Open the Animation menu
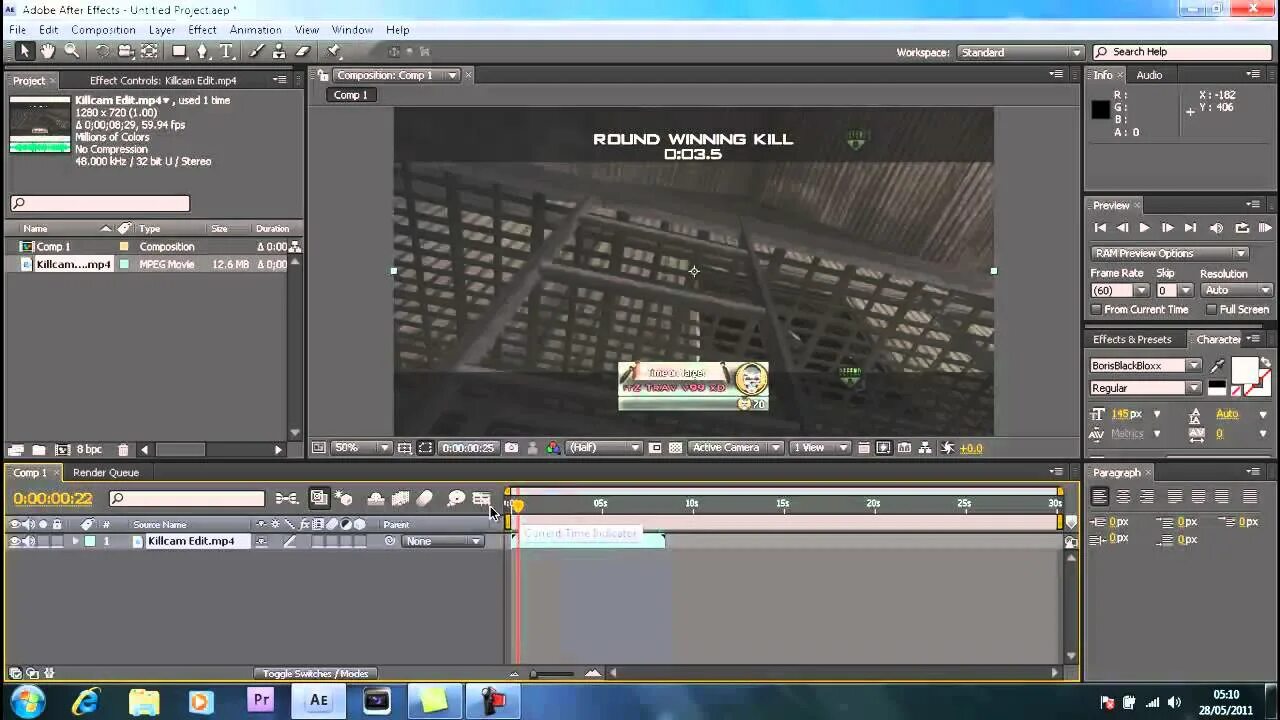1280x720 pixels. point(255,30)
